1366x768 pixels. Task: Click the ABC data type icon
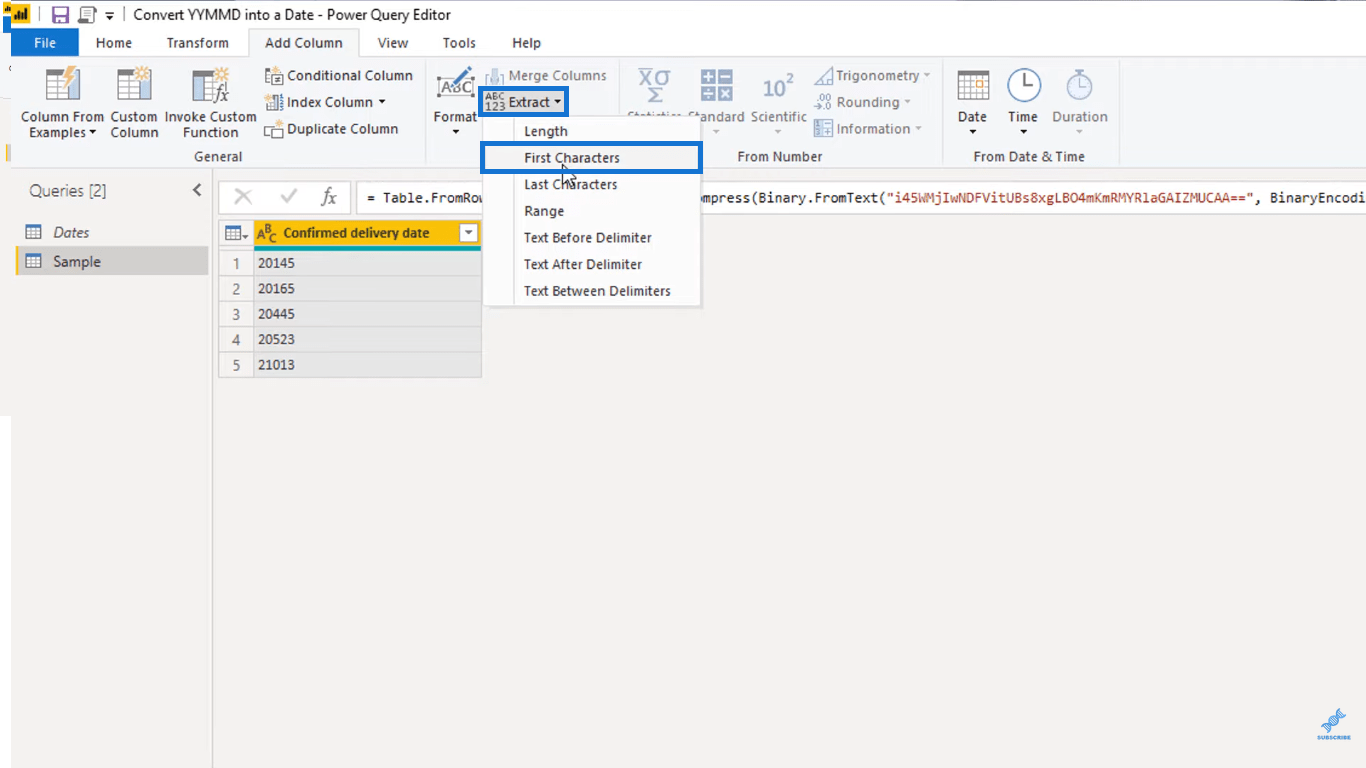pyautogui.click(x=267, y=233)
